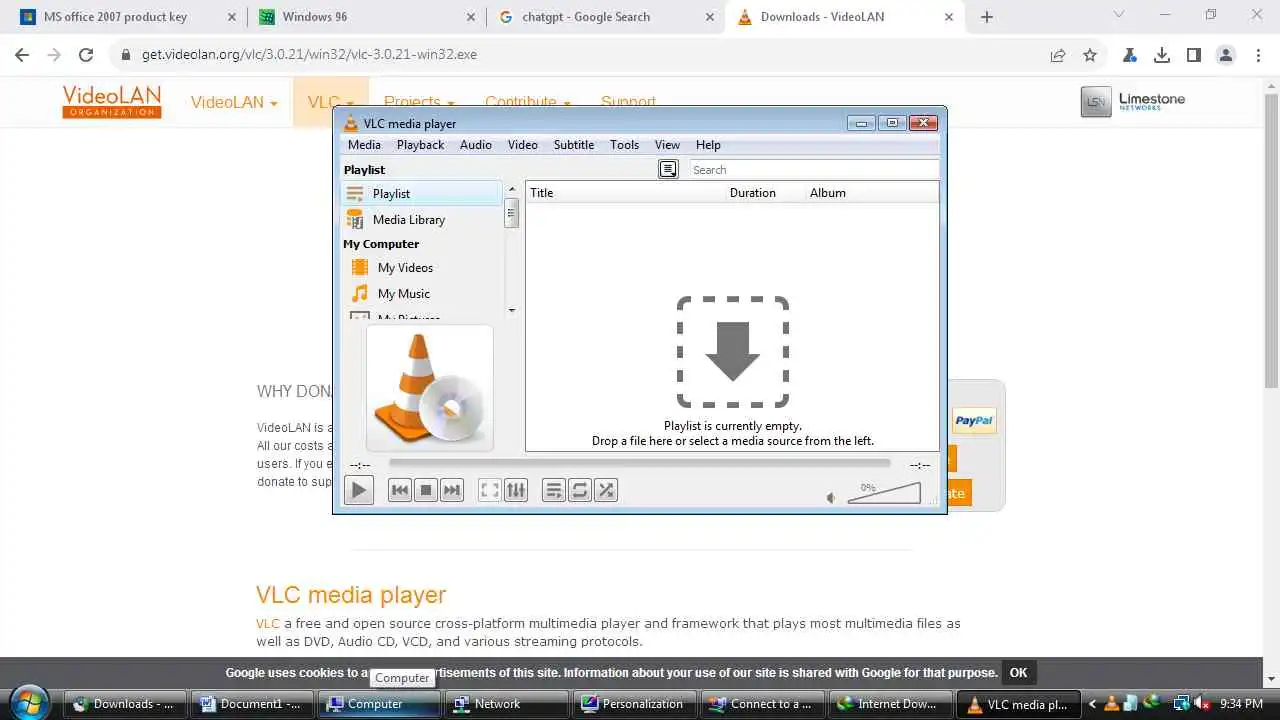Open a new Chrome tab
The height and width of the screenshot is (720, 1280).
[987, 17]
